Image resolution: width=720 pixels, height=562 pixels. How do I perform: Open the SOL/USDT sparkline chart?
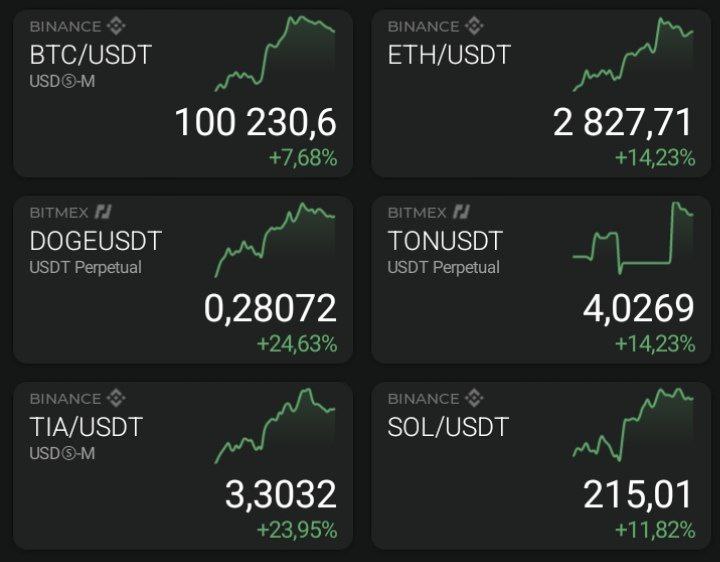633,424
